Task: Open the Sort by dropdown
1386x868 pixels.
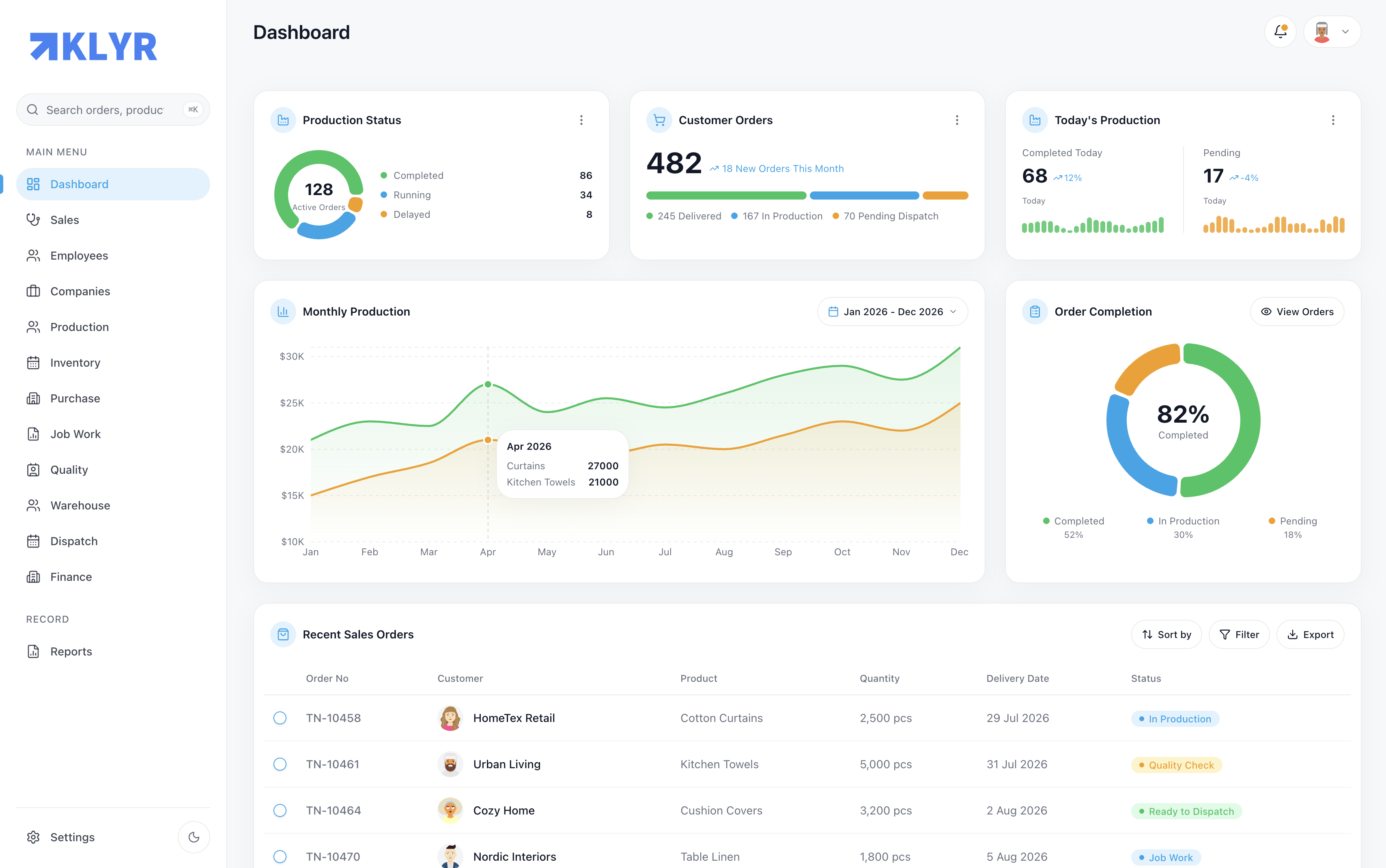Action: pos(1166,634)
